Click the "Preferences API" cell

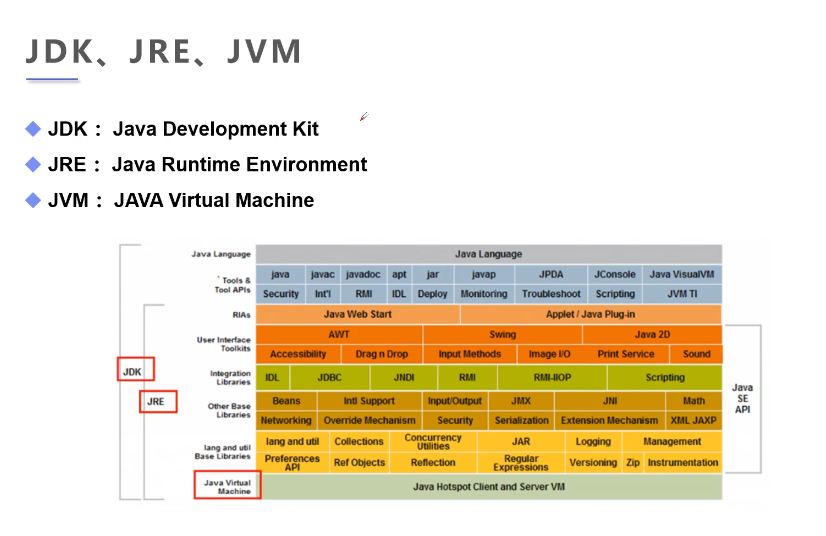pos(292,463)
